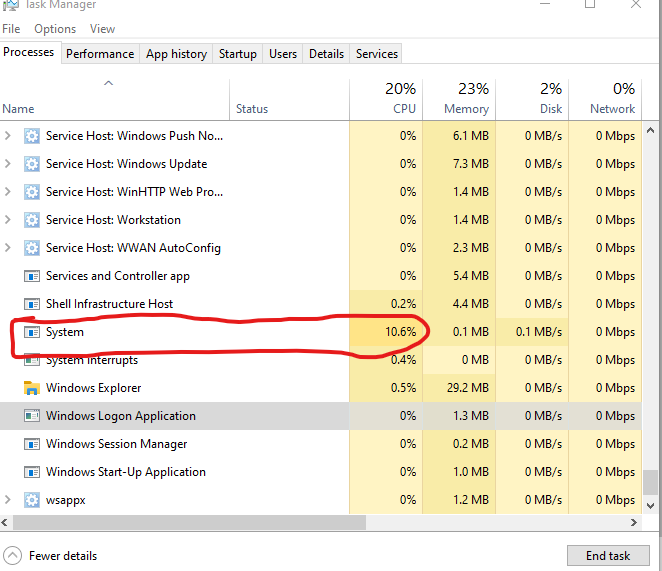662x571 pixels.
Task: Select the Shell Infrastructure Host row
Action: [321, 304]
